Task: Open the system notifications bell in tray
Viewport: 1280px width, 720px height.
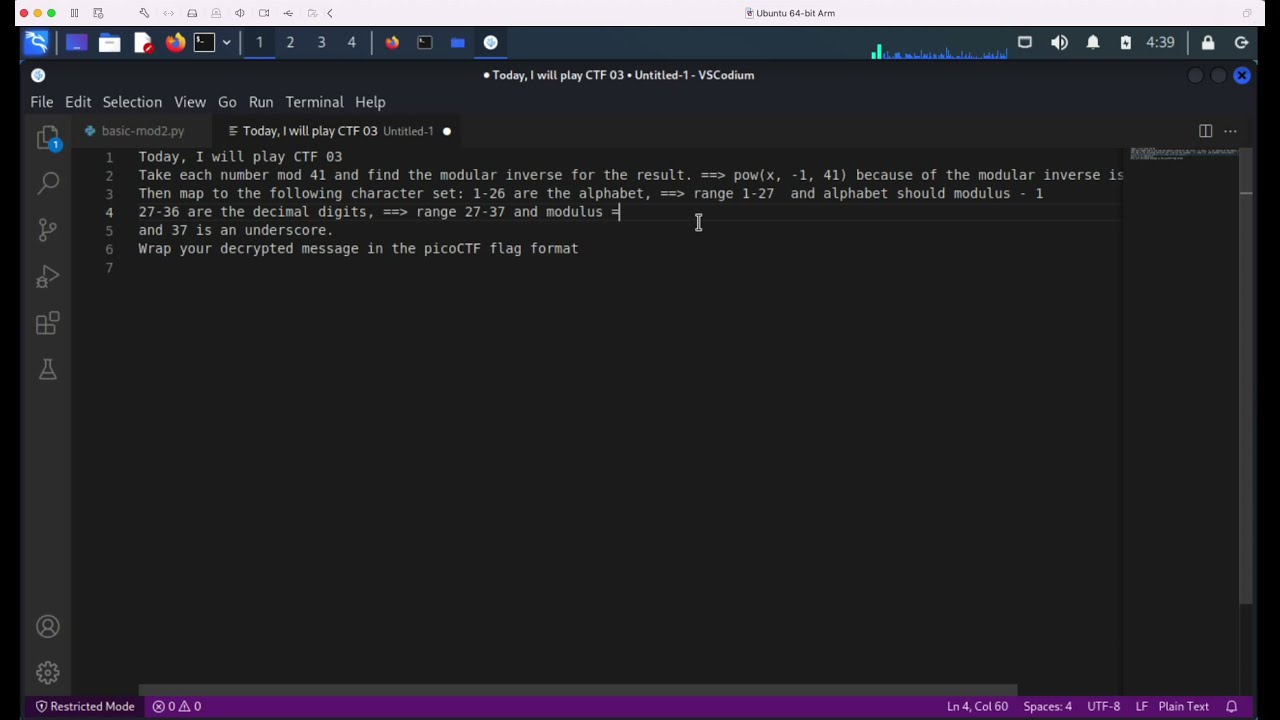Action: tap(1093, 42)
